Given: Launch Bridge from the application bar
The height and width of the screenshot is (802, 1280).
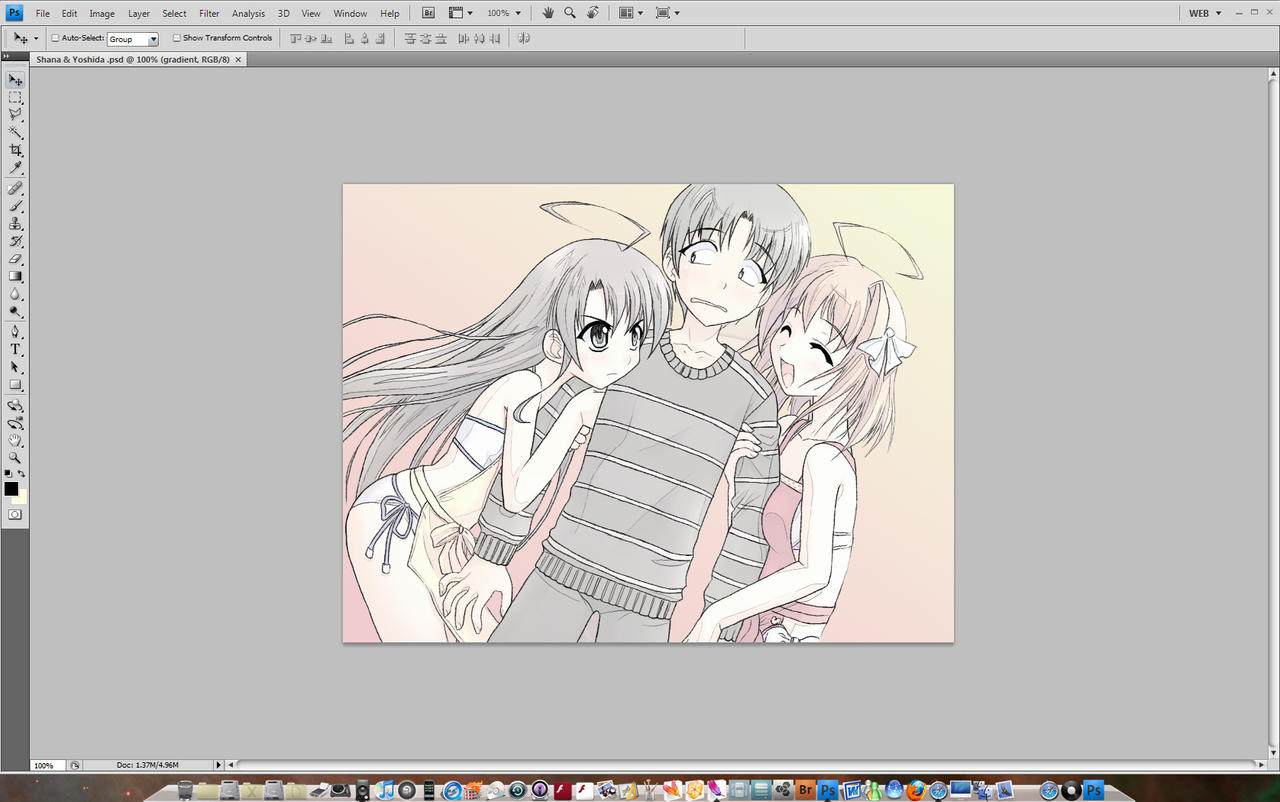Looking at the screenshot, I should point(428,13).
